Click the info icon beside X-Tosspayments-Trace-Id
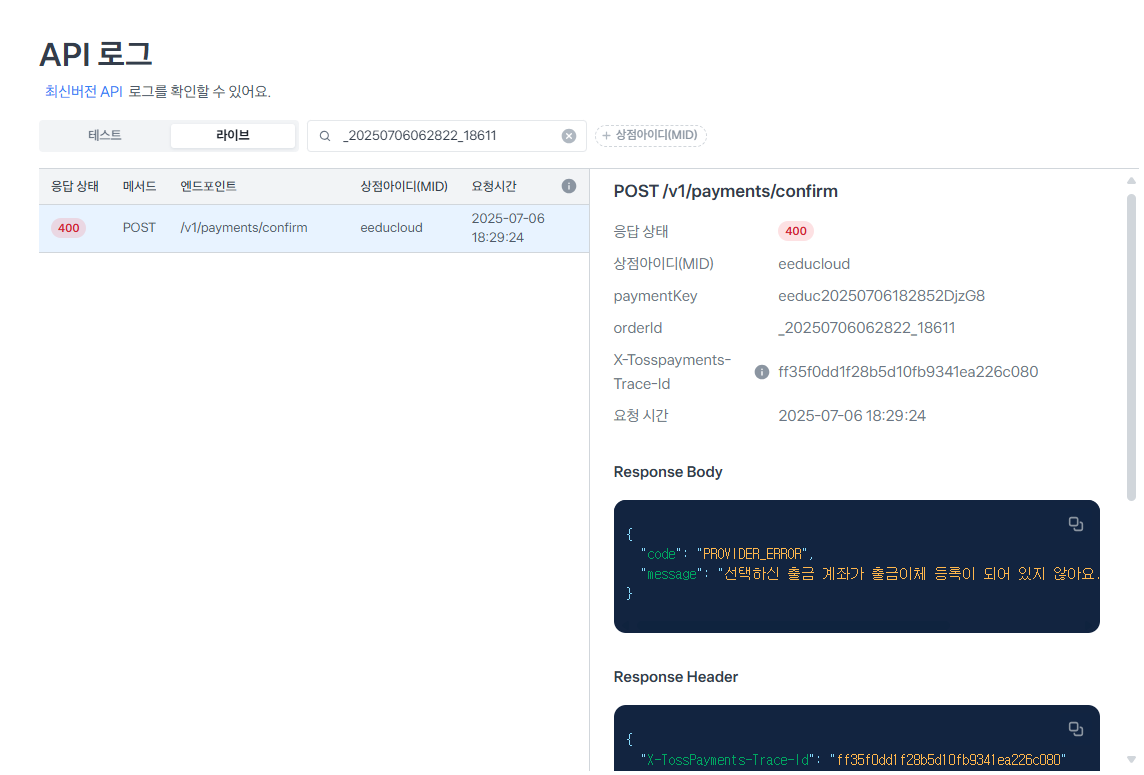The image size is (1144, 775). click(x=762, y=372)
